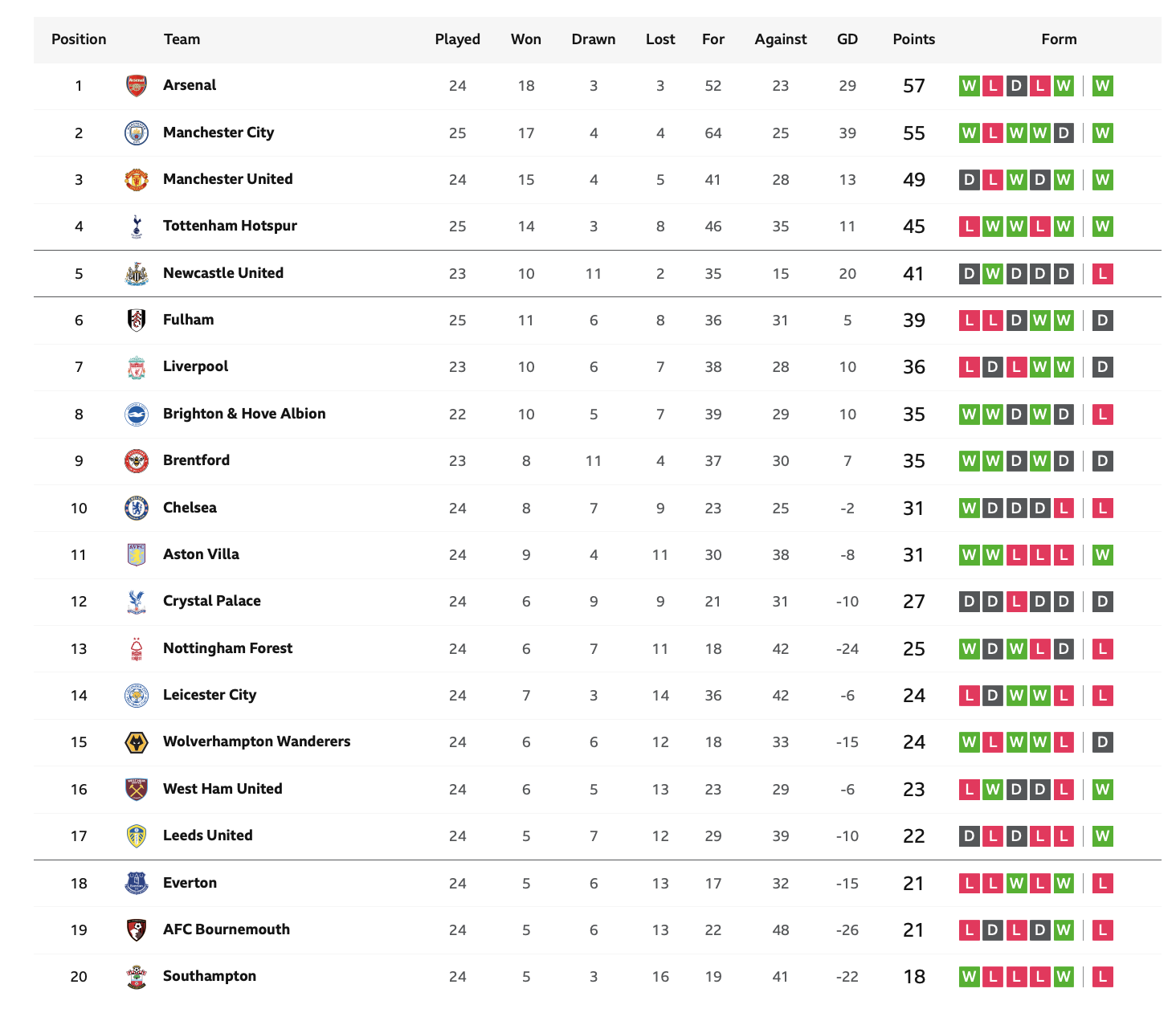Click the Tottenham Hotspur cockerel crest
The height and width of the screenshot is (1009, 1176).
click(x=137, y=227)
